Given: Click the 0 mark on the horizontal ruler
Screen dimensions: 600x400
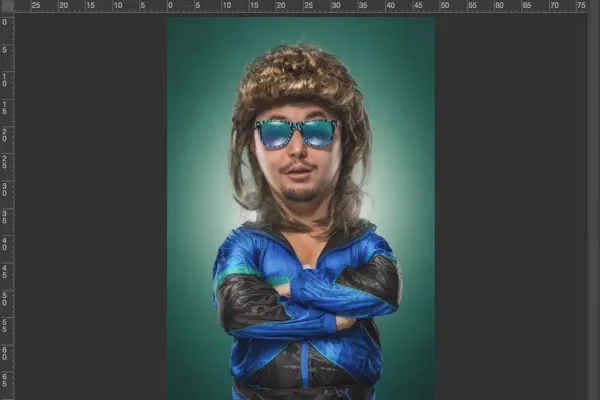Looking at the screenshot, I should 170,5.
